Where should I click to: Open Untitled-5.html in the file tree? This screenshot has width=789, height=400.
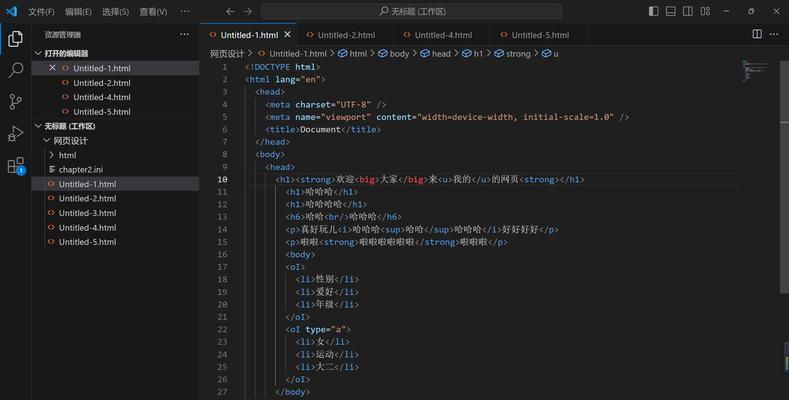coord(87,242)
